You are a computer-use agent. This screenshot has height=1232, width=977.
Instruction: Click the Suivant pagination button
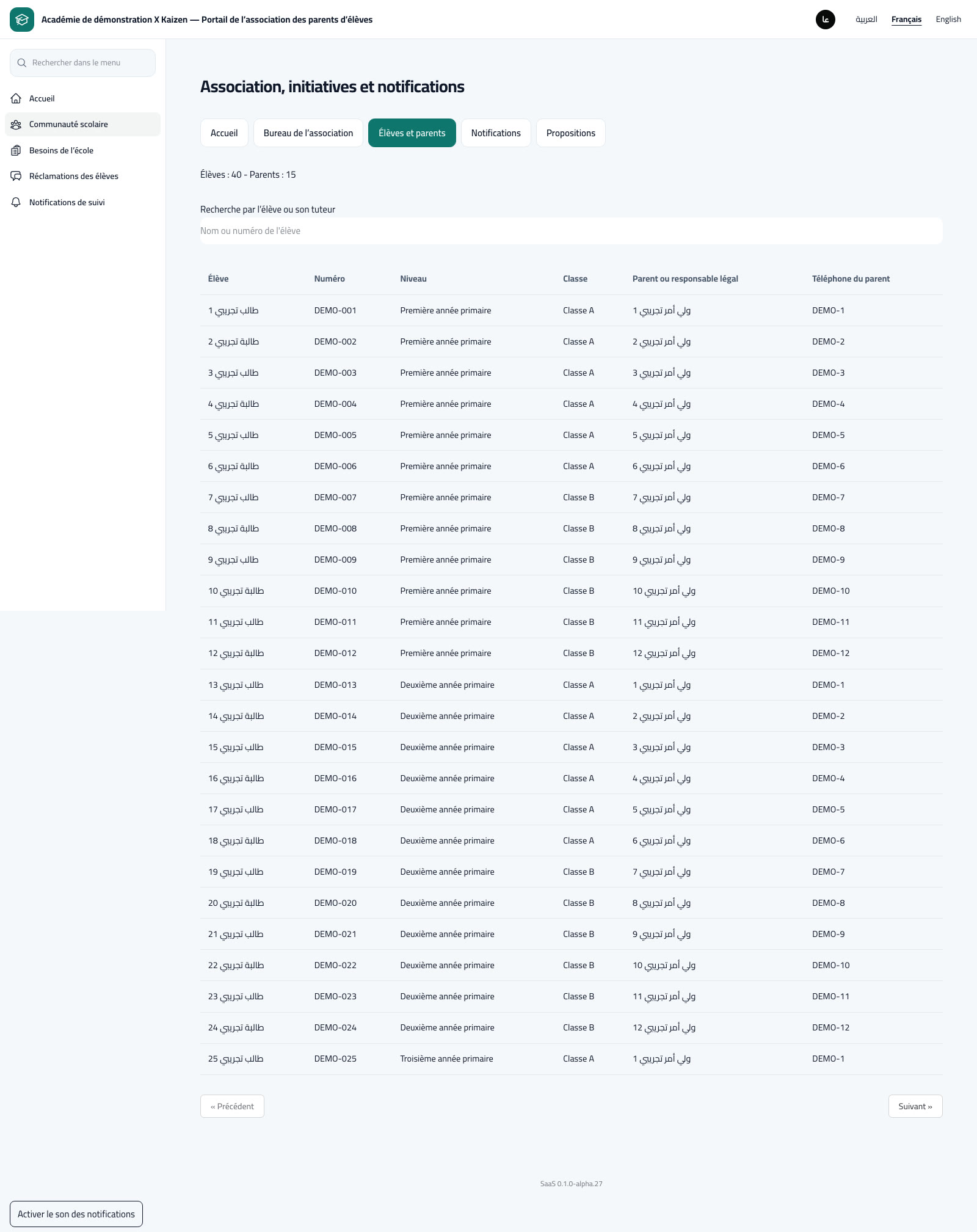click(915, 1106)
